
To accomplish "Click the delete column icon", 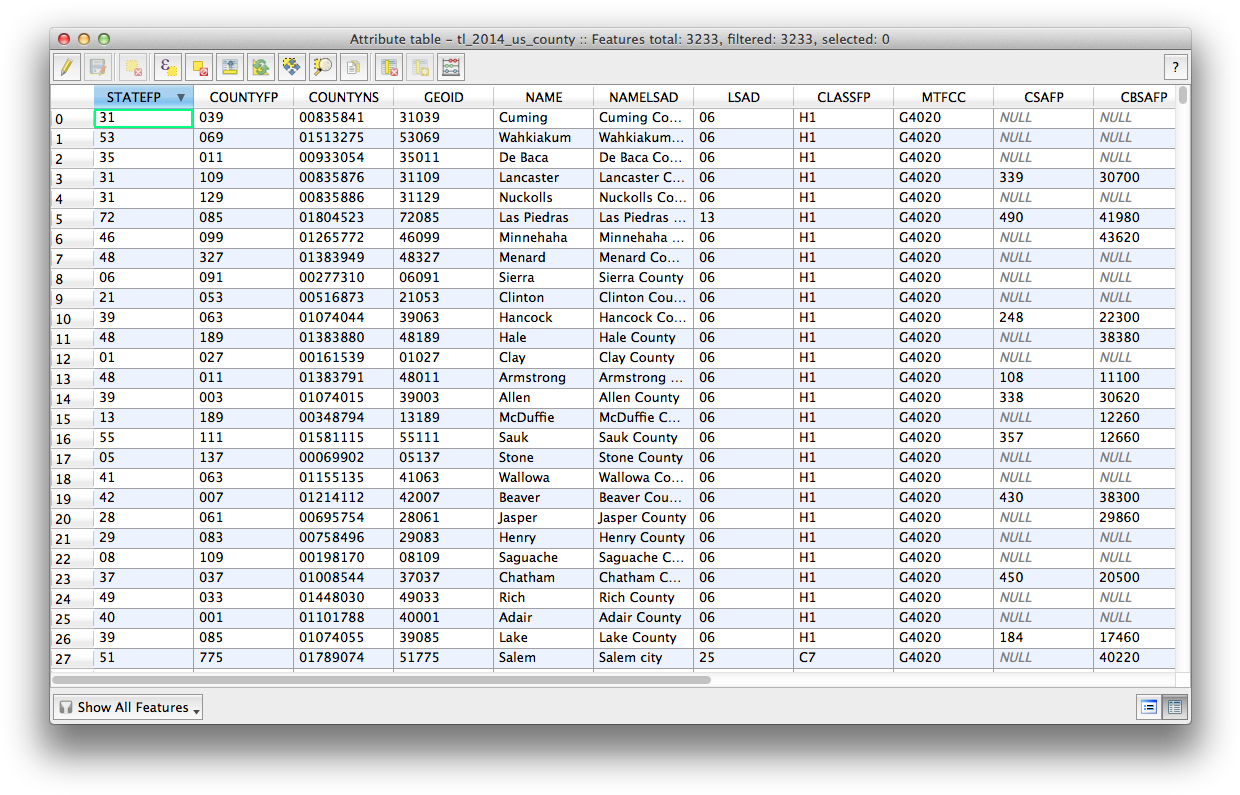I will (389, 67).
